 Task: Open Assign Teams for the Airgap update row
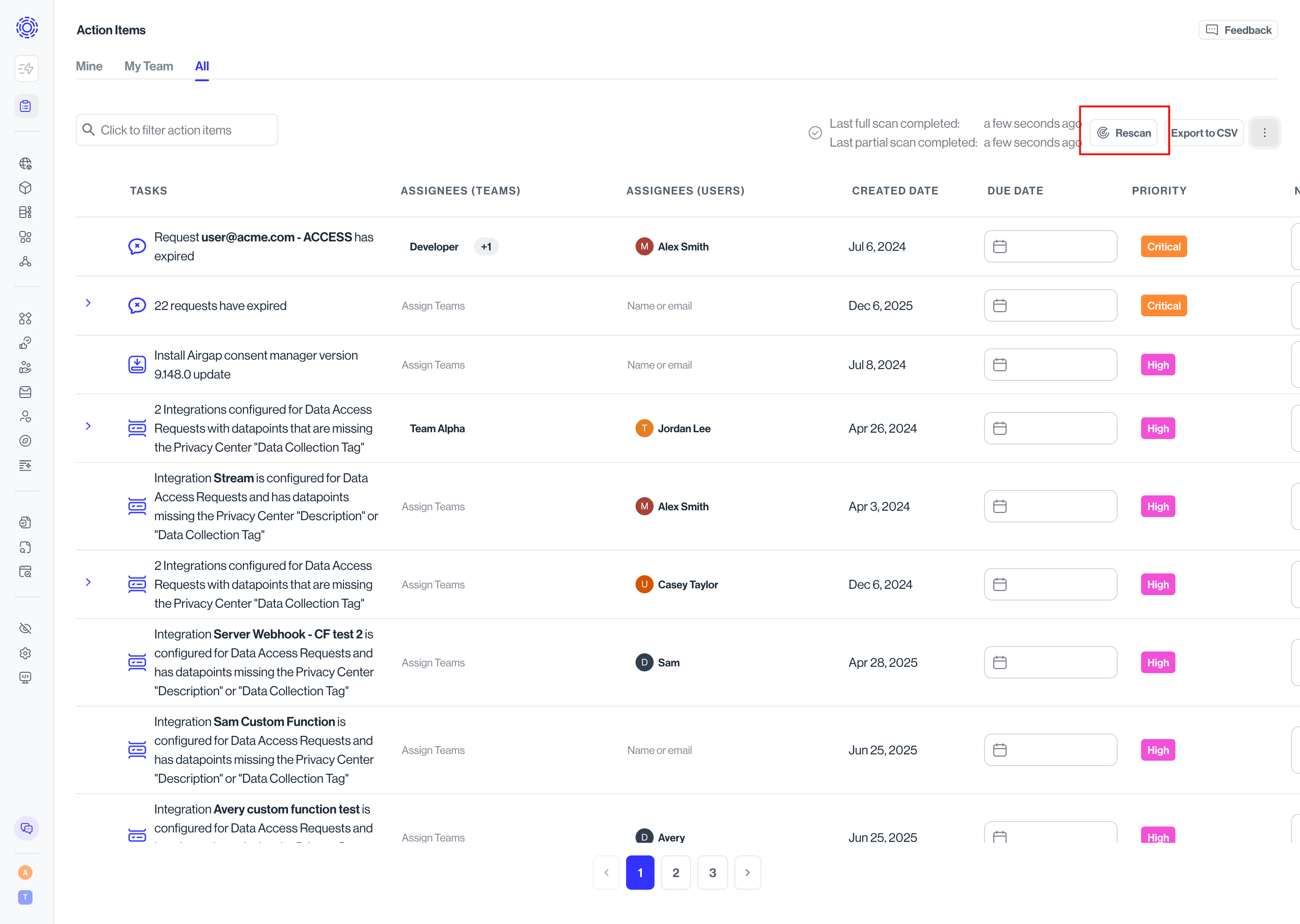click(433, 365)
